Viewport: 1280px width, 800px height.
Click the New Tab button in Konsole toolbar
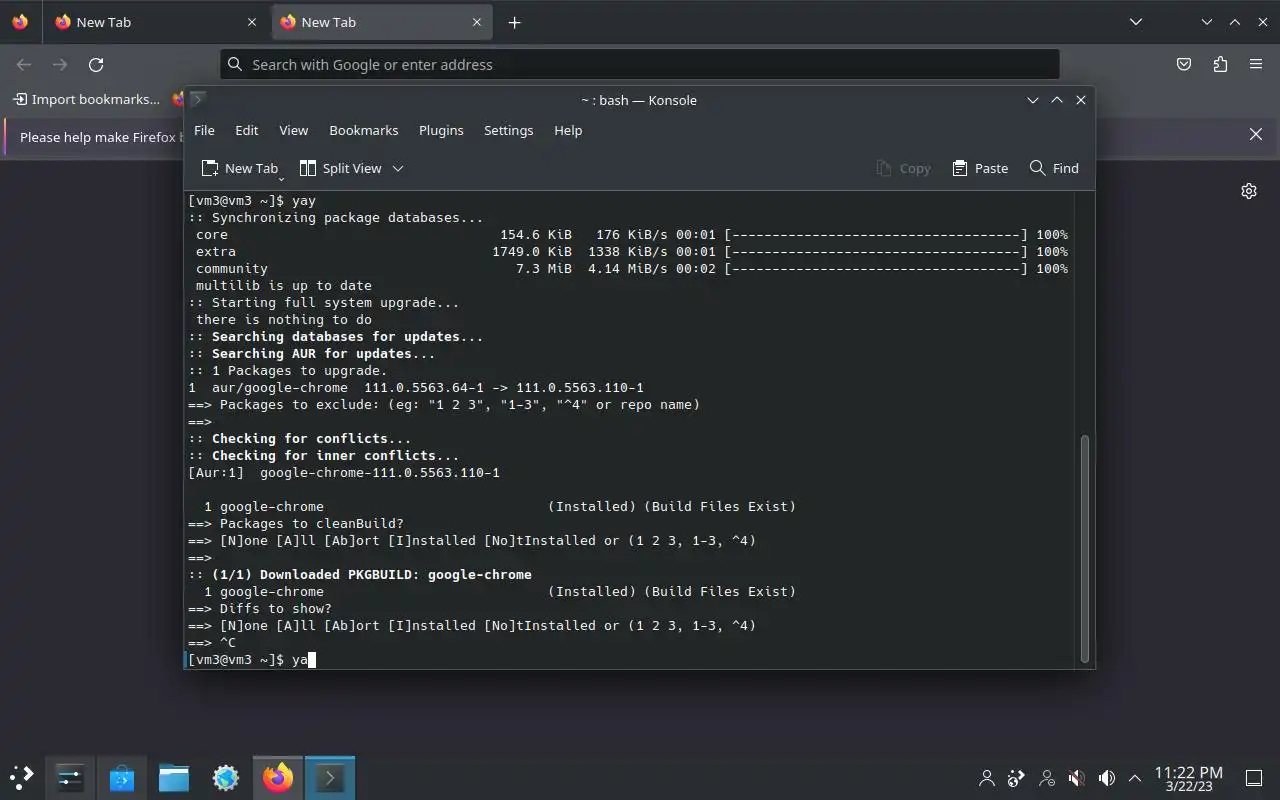(x=240, y=168)
